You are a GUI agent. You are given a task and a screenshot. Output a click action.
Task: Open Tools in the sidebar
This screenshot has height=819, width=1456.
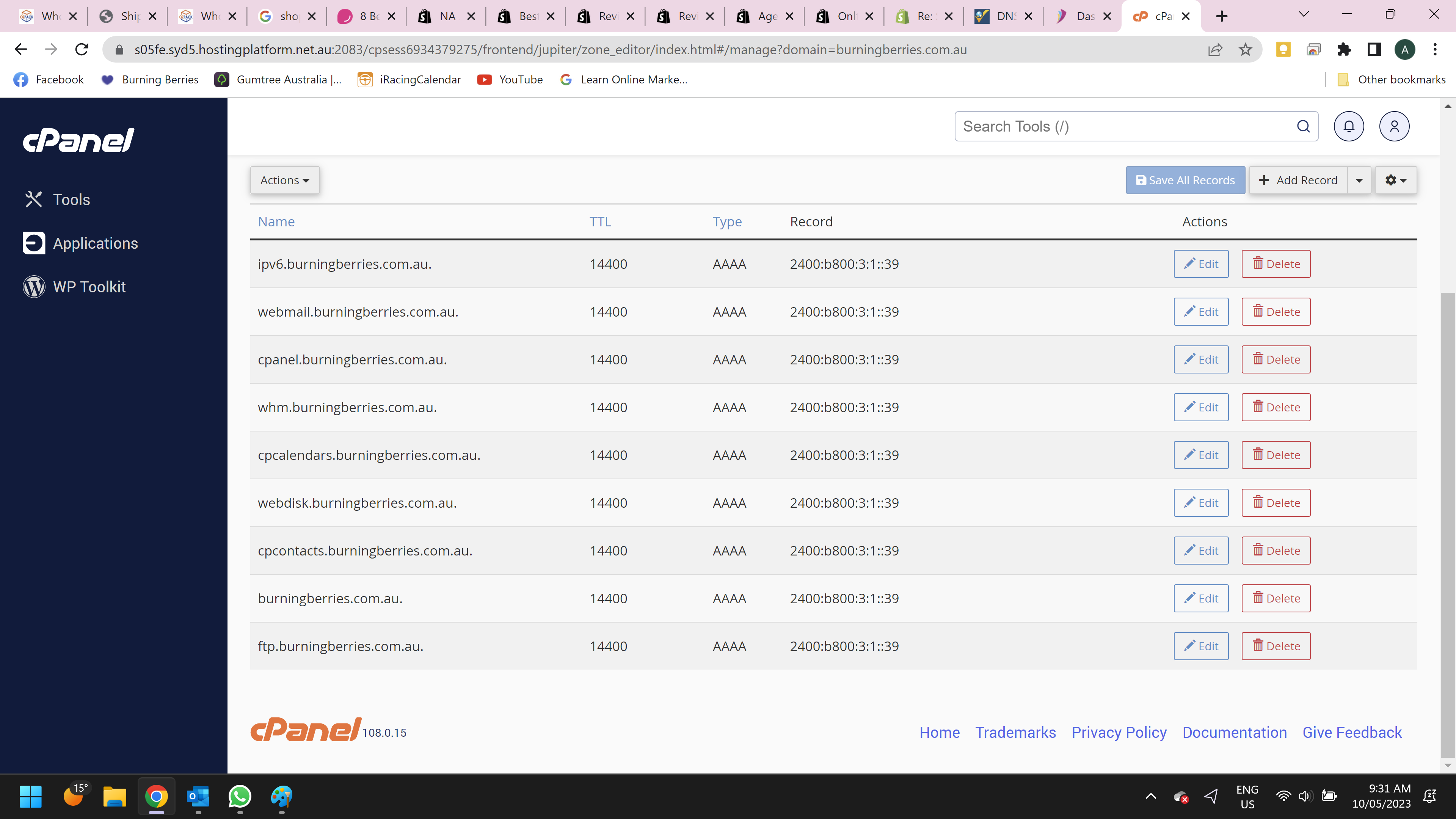coord(71,199)
